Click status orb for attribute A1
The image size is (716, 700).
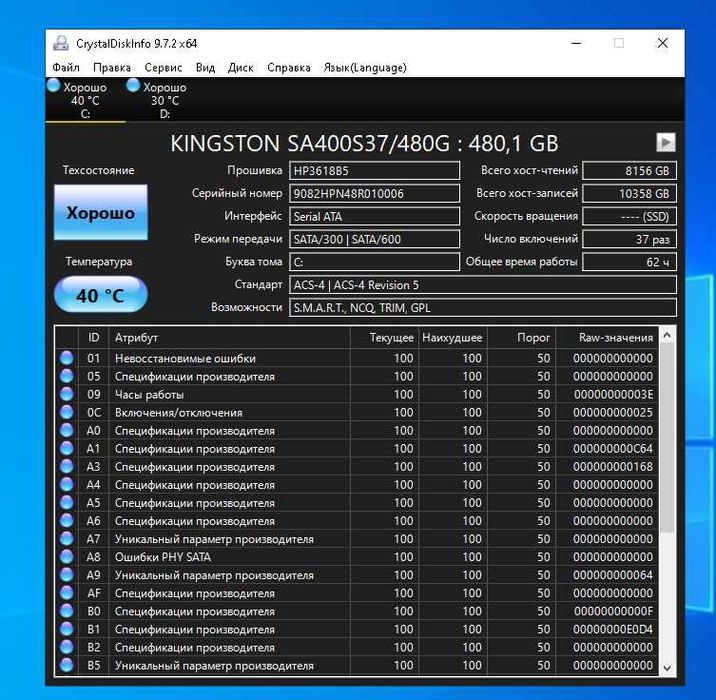[x=67, y=448]
